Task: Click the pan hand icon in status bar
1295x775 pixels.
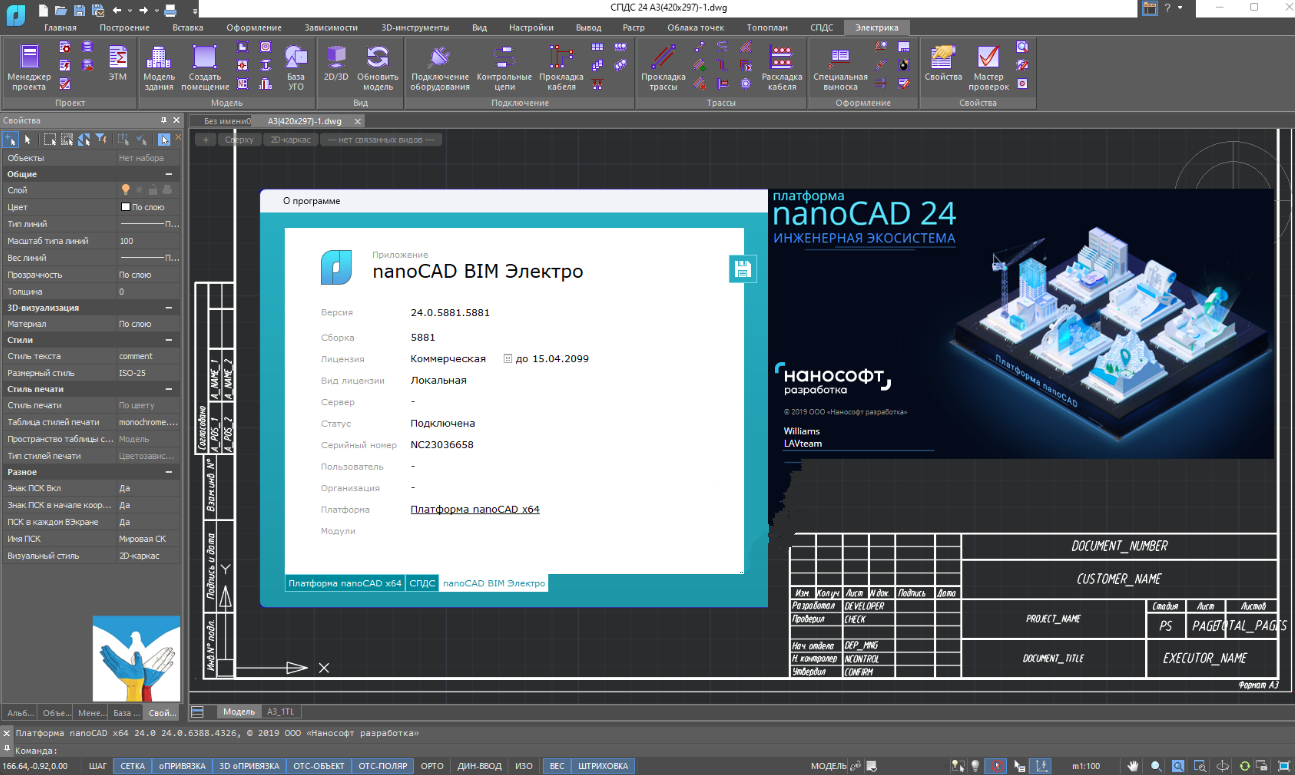Action: pos(1133,766)
